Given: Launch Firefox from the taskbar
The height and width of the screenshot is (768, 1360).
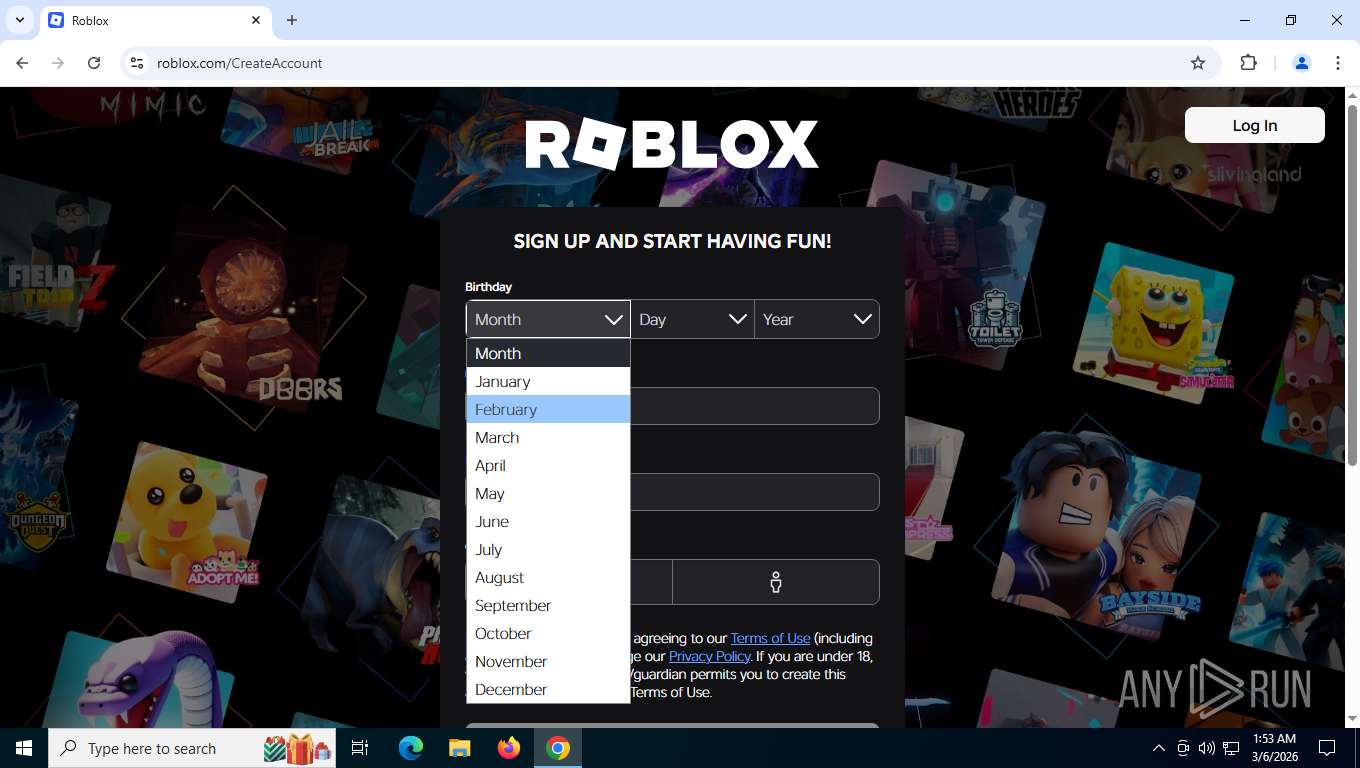Looking at the screenshot, I should [509, 748].
